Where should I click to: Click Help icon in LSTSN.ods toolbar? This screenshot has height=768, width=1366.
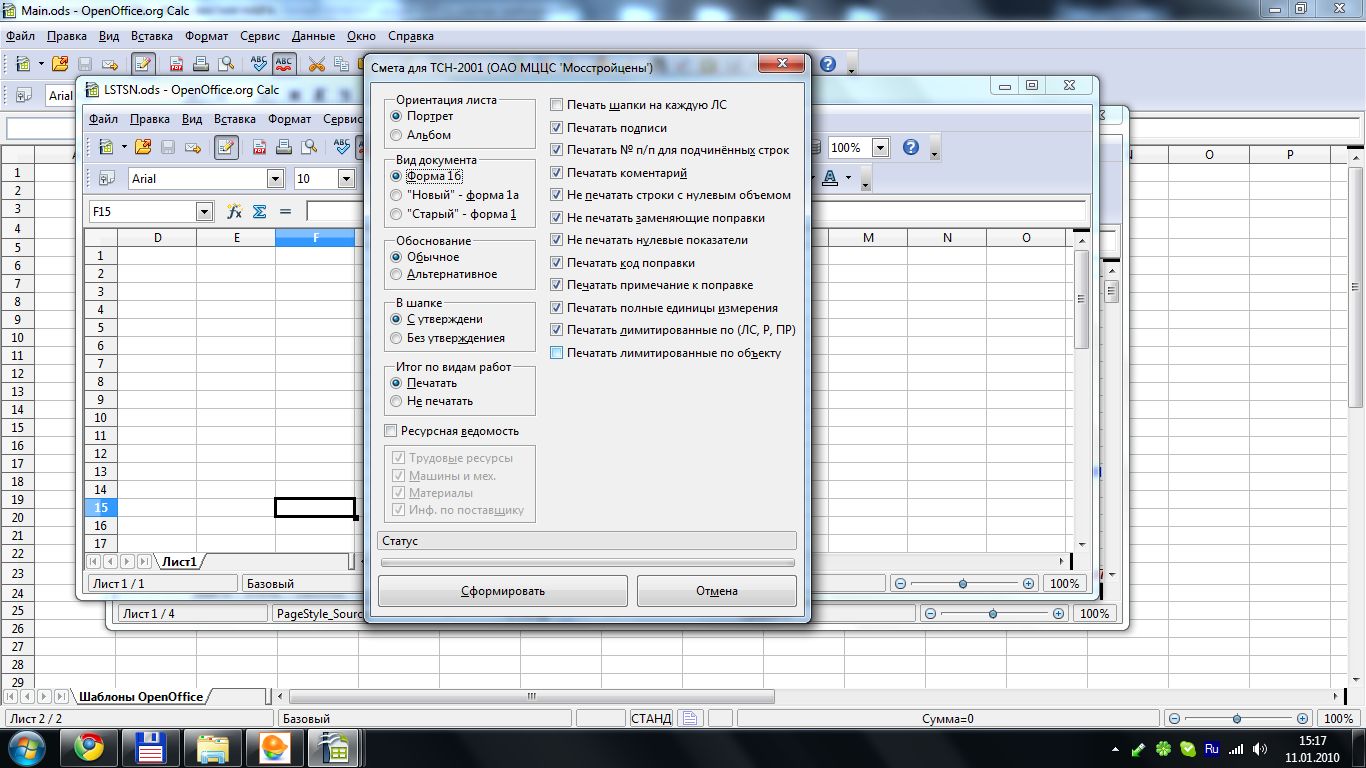point(910,147)
